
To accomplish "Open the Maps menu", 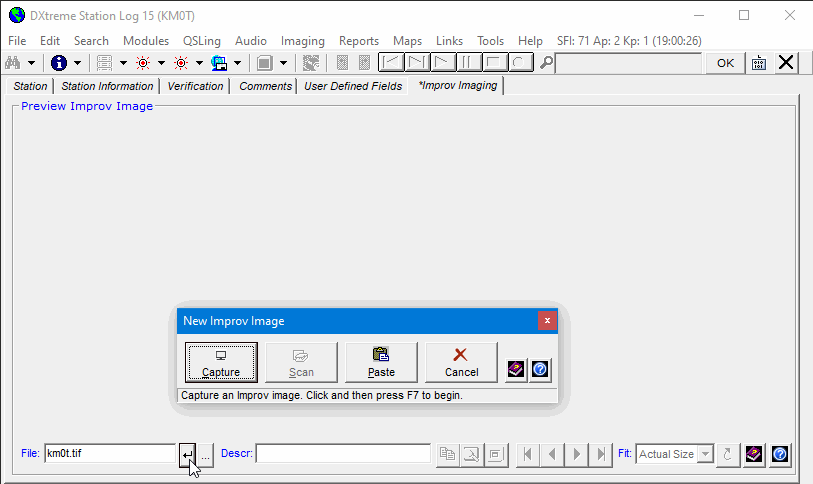I will pos(407,41).
